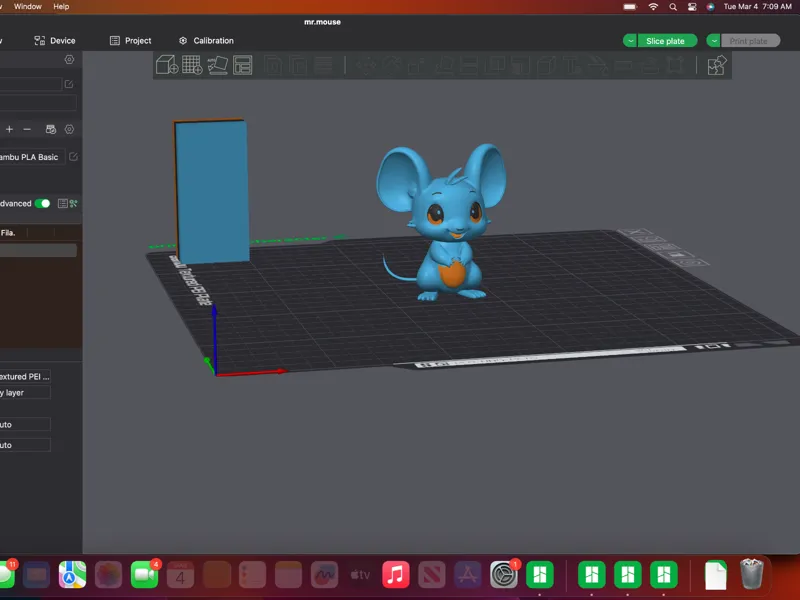Open Spotlight search in menu bar
Image resolution: width=800 pixels, height=600 pixels.
point(673,7)
